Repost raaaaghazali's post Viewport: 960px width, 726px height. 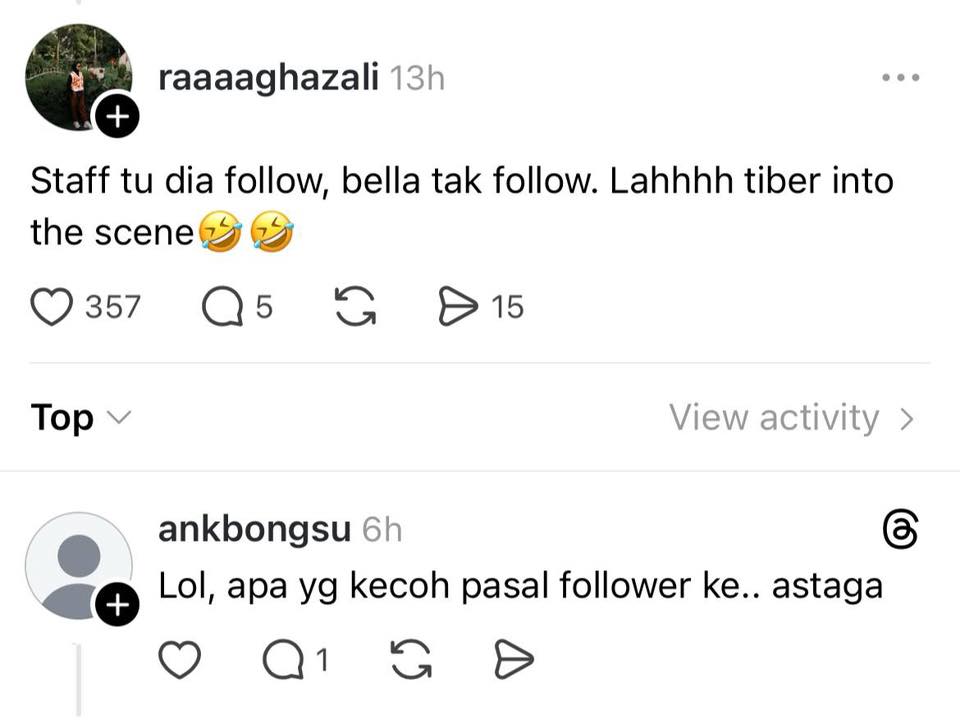coord(355,307)
